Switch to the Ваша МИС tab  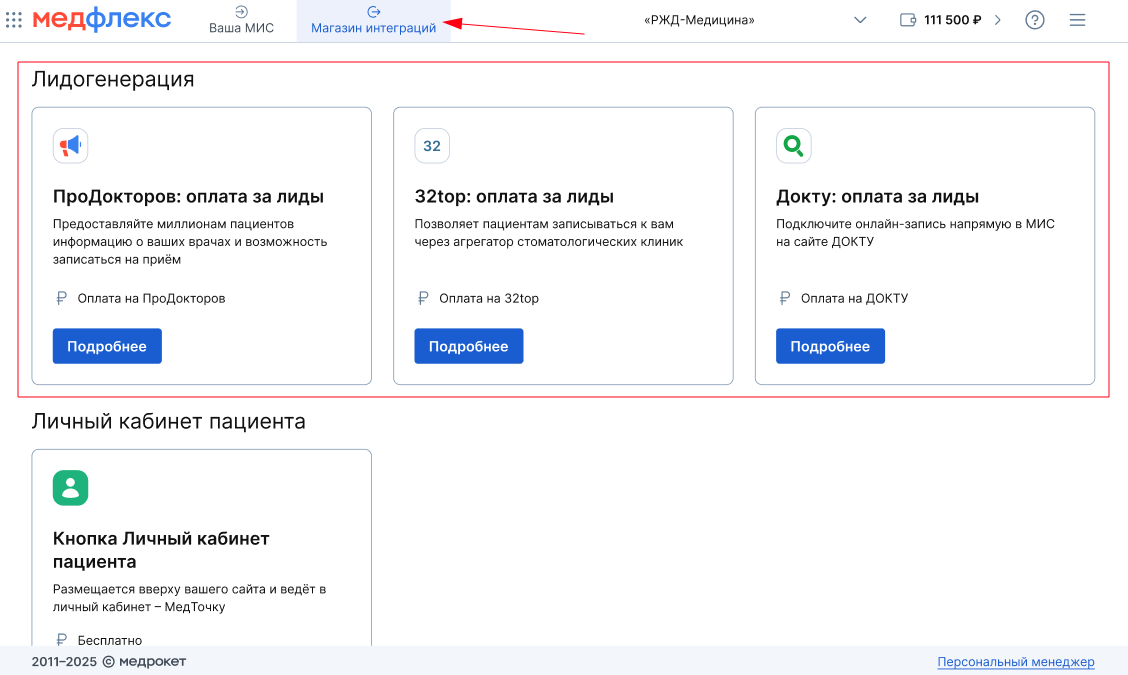click(x=242, y=20)
